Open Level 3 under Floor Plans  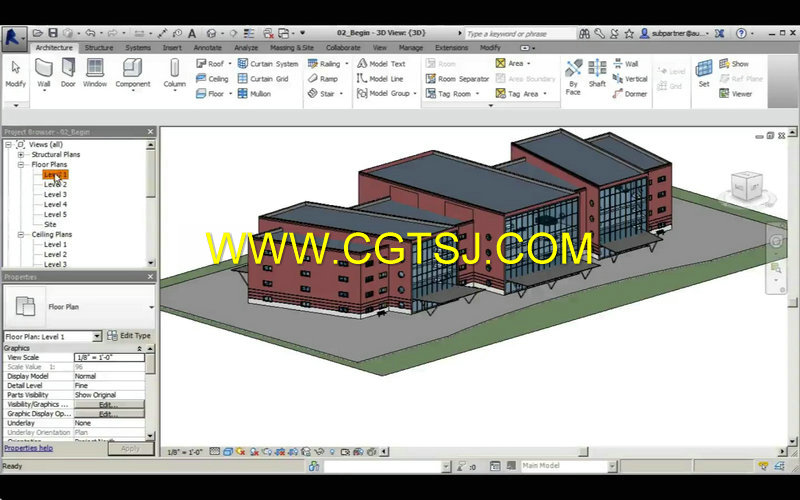(x=55, y=194)
